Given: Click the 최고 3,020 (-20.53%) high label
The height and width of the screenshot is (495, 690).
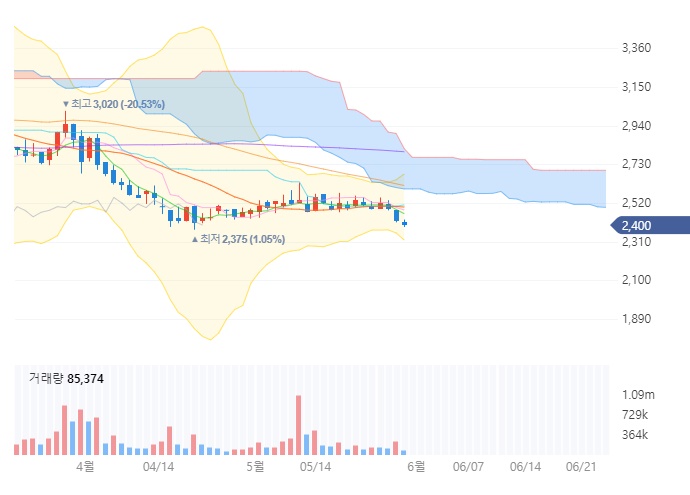Looking at the screenshot, I should [x=114, y=104].
